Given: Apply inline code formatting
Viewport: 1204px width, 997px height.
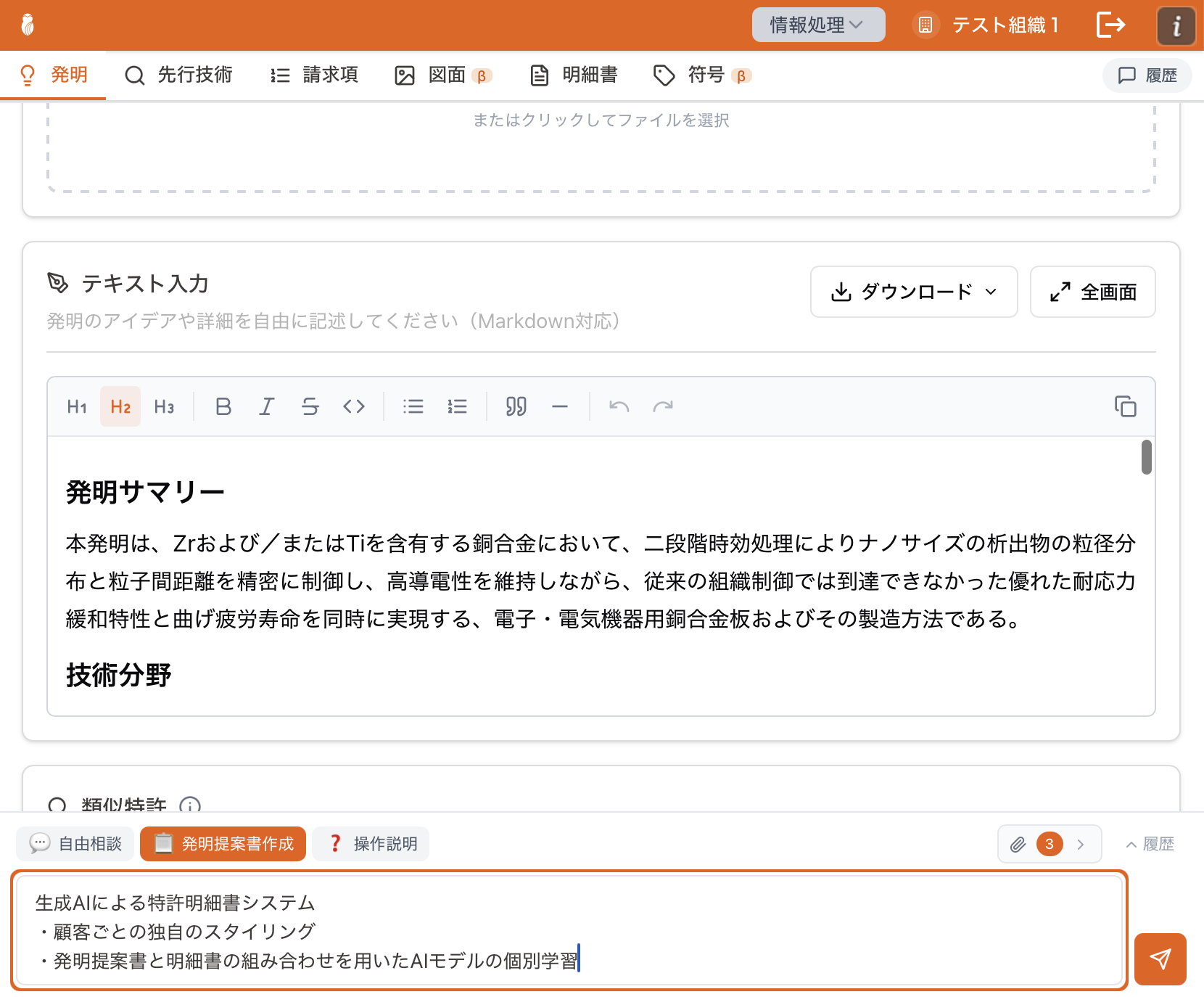Looking at the screenshot, I should click(x=354, y=406).
